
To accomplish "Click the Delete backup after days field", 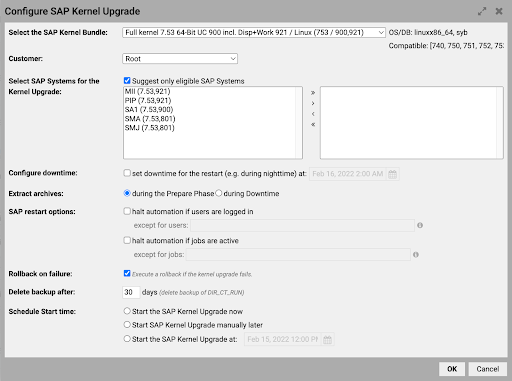I will point(131,292).
